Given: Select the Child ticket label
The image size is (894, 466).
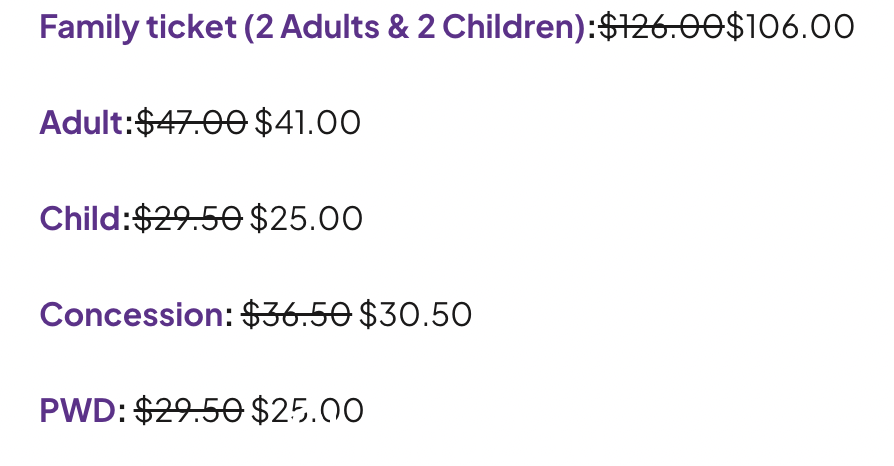Looking at the screenshot, I should pyautogui.click(x=79, y=218).
